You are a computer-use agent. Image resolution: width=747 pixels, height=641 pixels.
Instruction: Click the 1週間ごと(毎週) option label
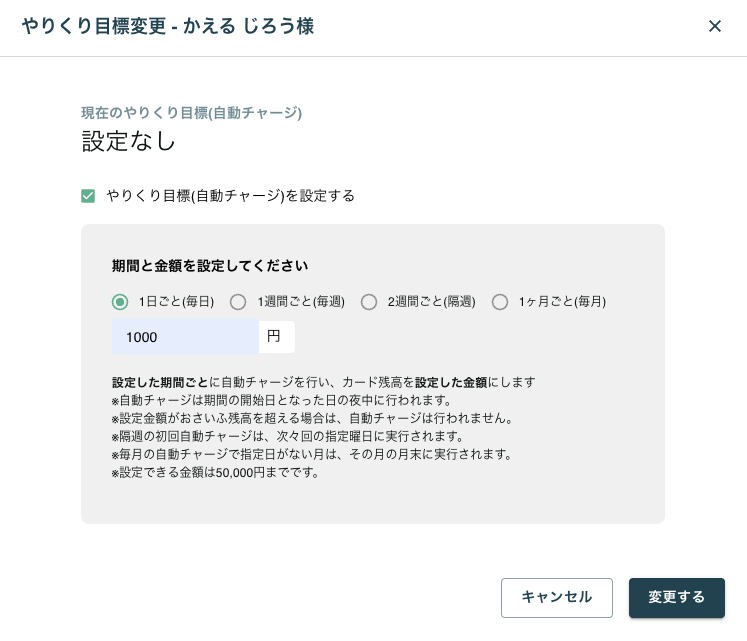click(x=300, y=302)
